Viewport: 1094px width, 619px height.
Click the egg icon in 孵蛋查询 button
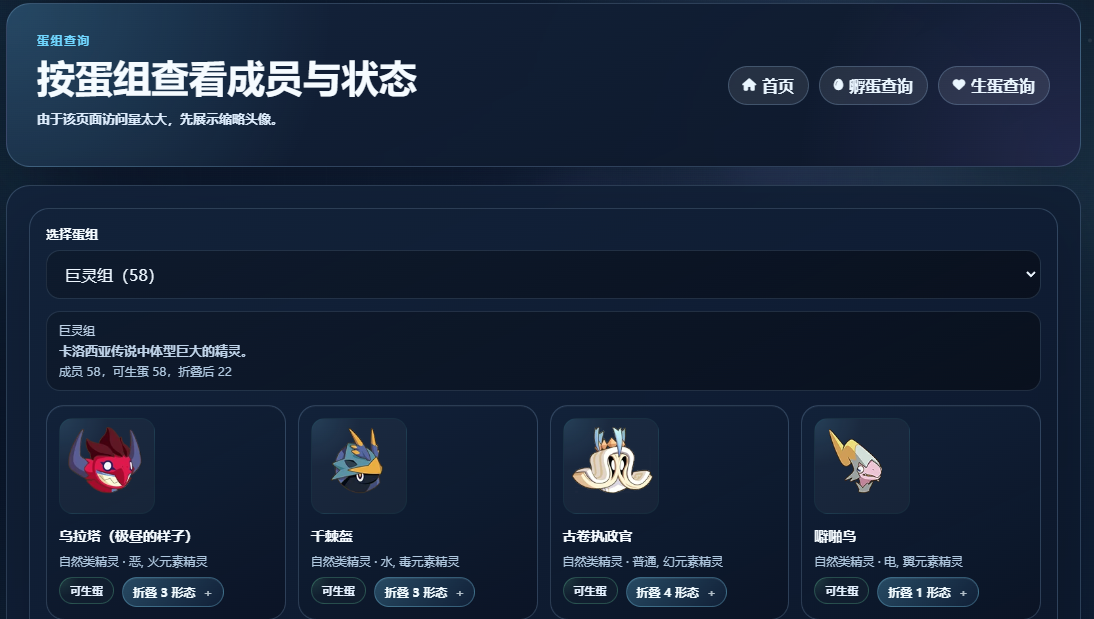tap(838, 85)
